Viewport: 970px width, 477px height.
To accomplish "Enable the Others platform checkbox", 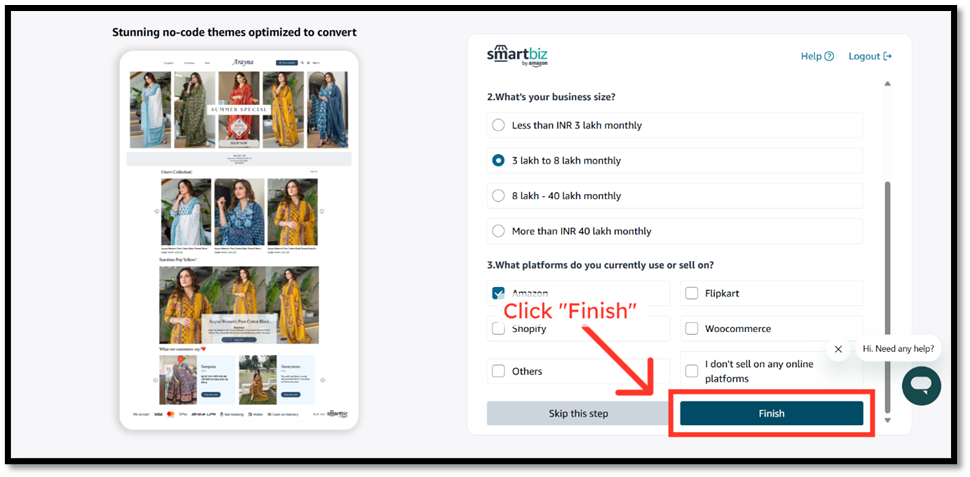I will 499,371.
